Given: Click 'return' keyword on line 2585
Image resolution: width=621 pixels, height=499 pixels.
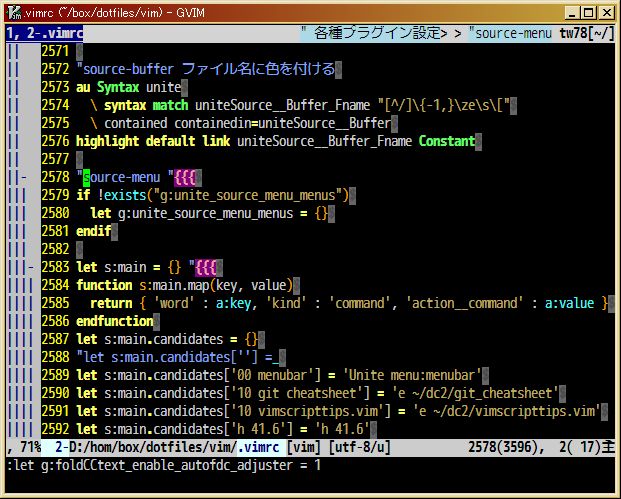Looking at the screenshot, I should [111, 303].
